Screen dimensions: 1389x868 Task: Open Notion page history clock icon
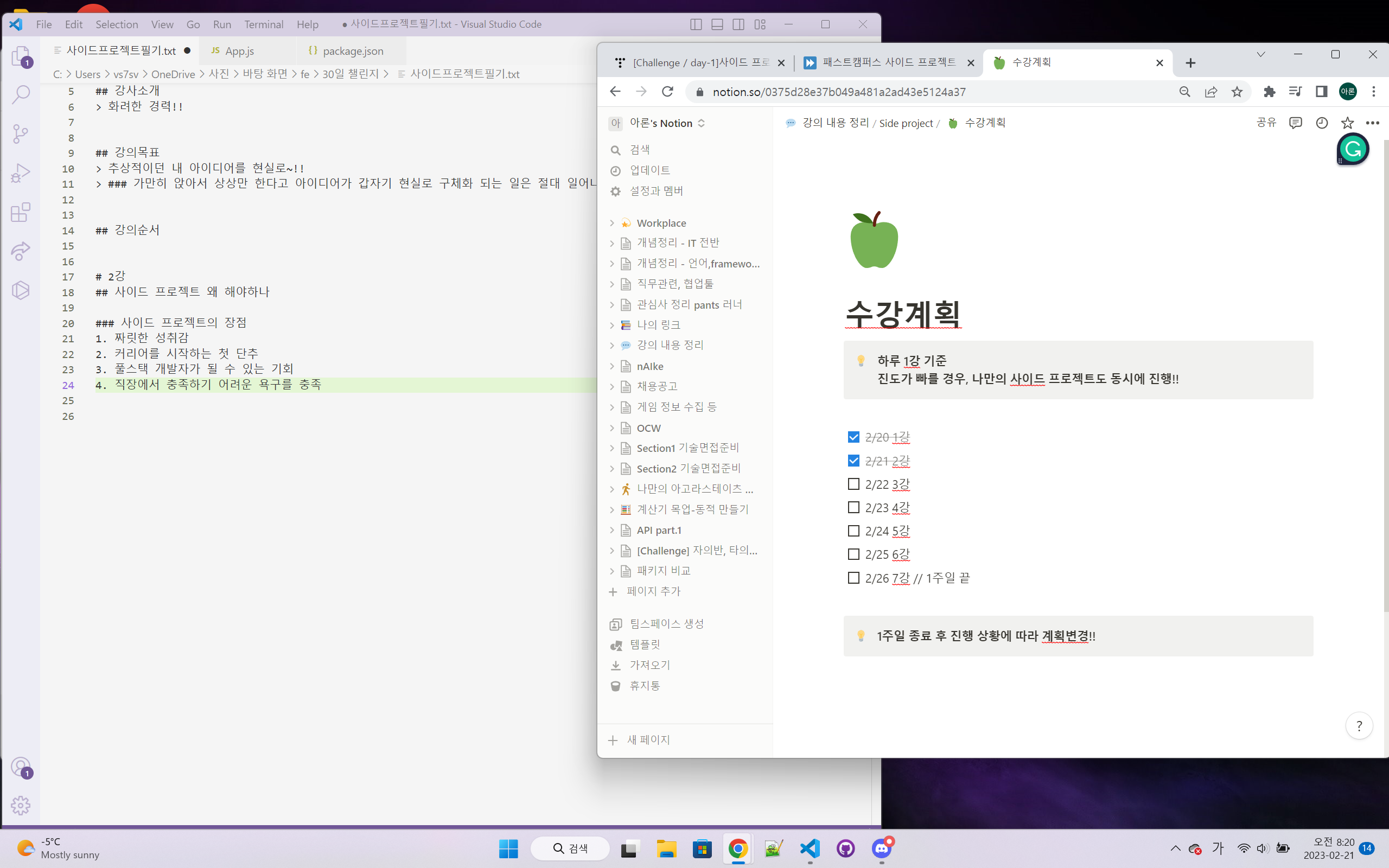tap(1322, 123)
